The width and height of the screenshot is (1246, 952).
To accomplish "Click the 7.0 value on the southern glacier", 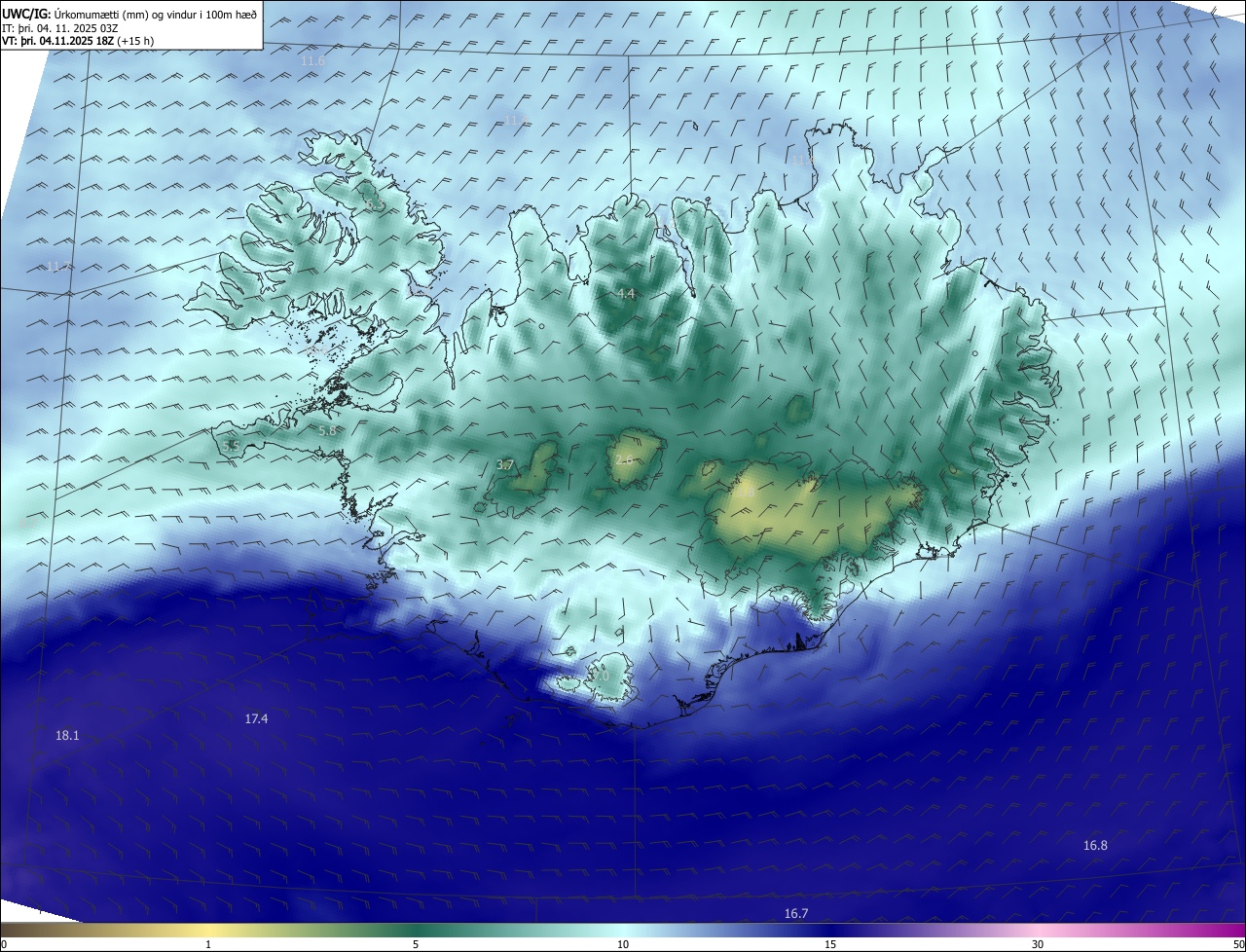I will tap(600, 677).
